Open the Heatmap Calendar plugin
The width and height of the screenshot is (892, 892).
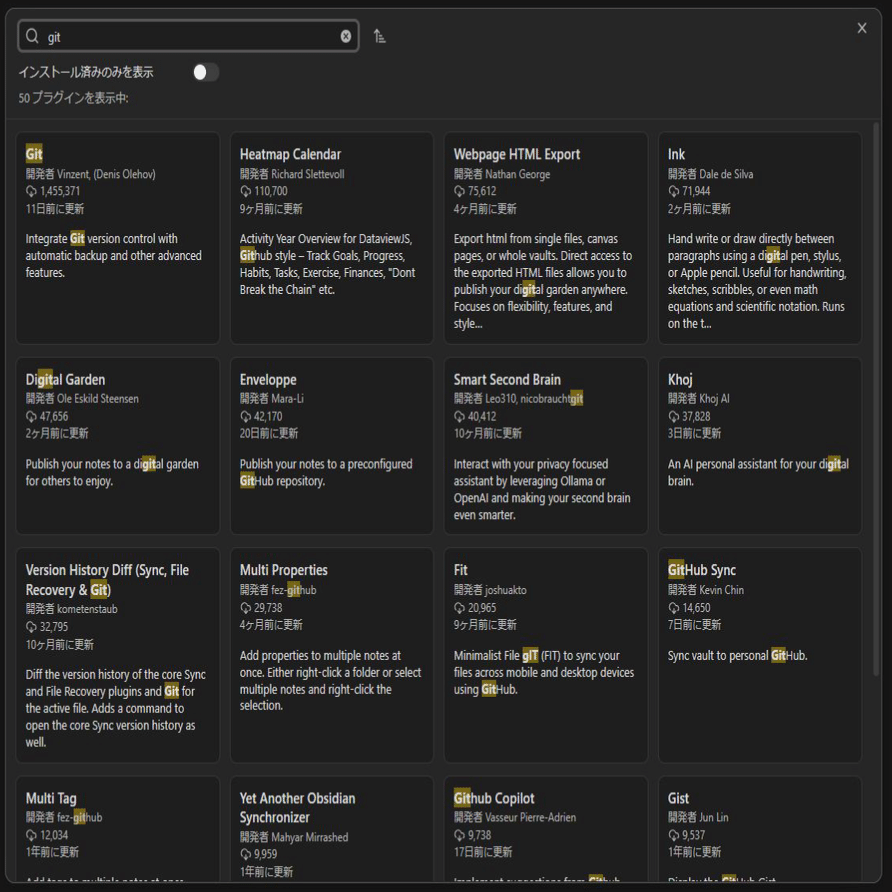click(x=332, y=238)
